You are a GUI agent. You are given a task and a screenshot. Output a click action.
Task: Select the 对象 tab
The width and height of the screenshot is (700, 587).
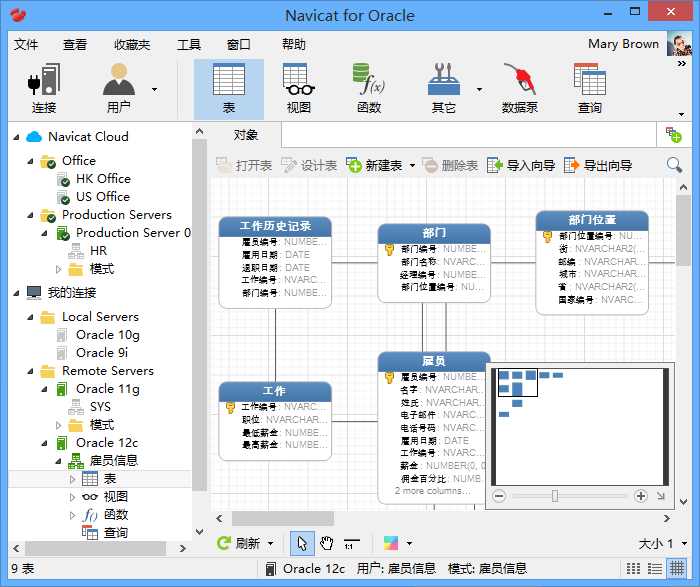[246, 135]
